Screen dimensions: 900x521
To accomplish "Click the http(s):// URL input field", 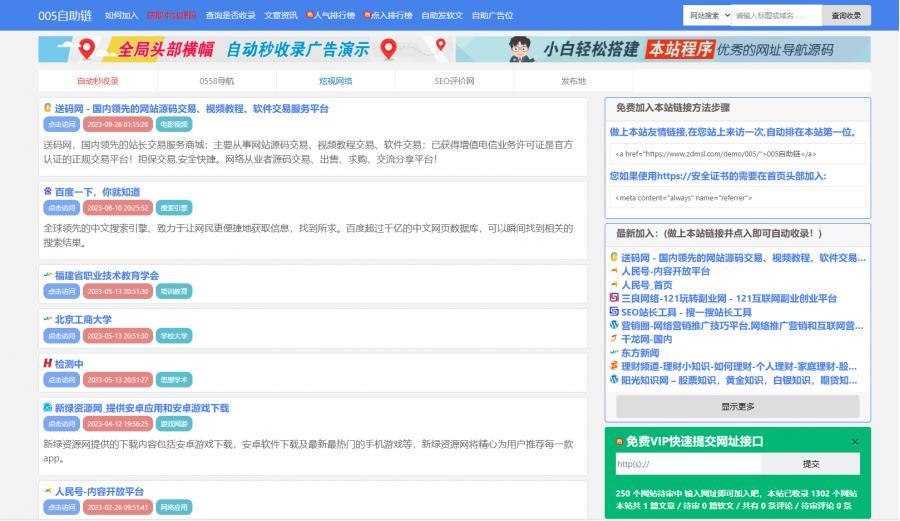I will click(689, 464).
